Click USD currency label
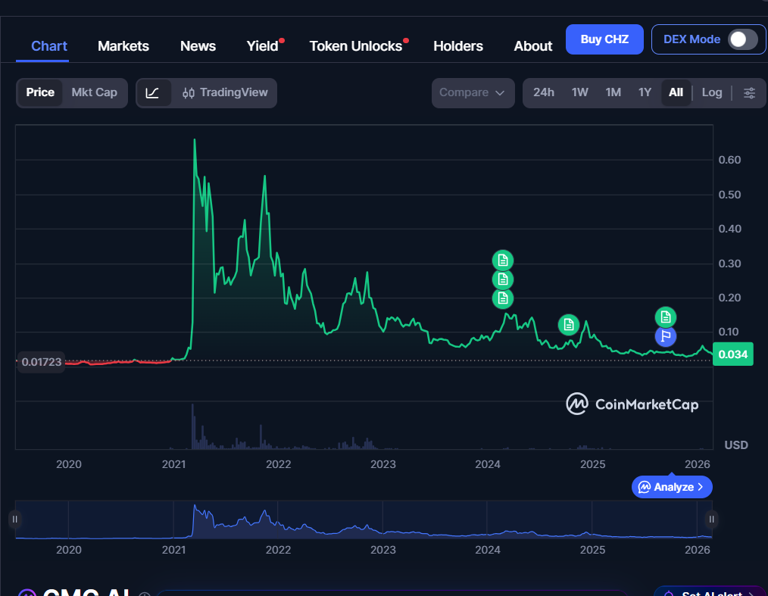Viewport: 768px width, 596px height. [736, 445]
